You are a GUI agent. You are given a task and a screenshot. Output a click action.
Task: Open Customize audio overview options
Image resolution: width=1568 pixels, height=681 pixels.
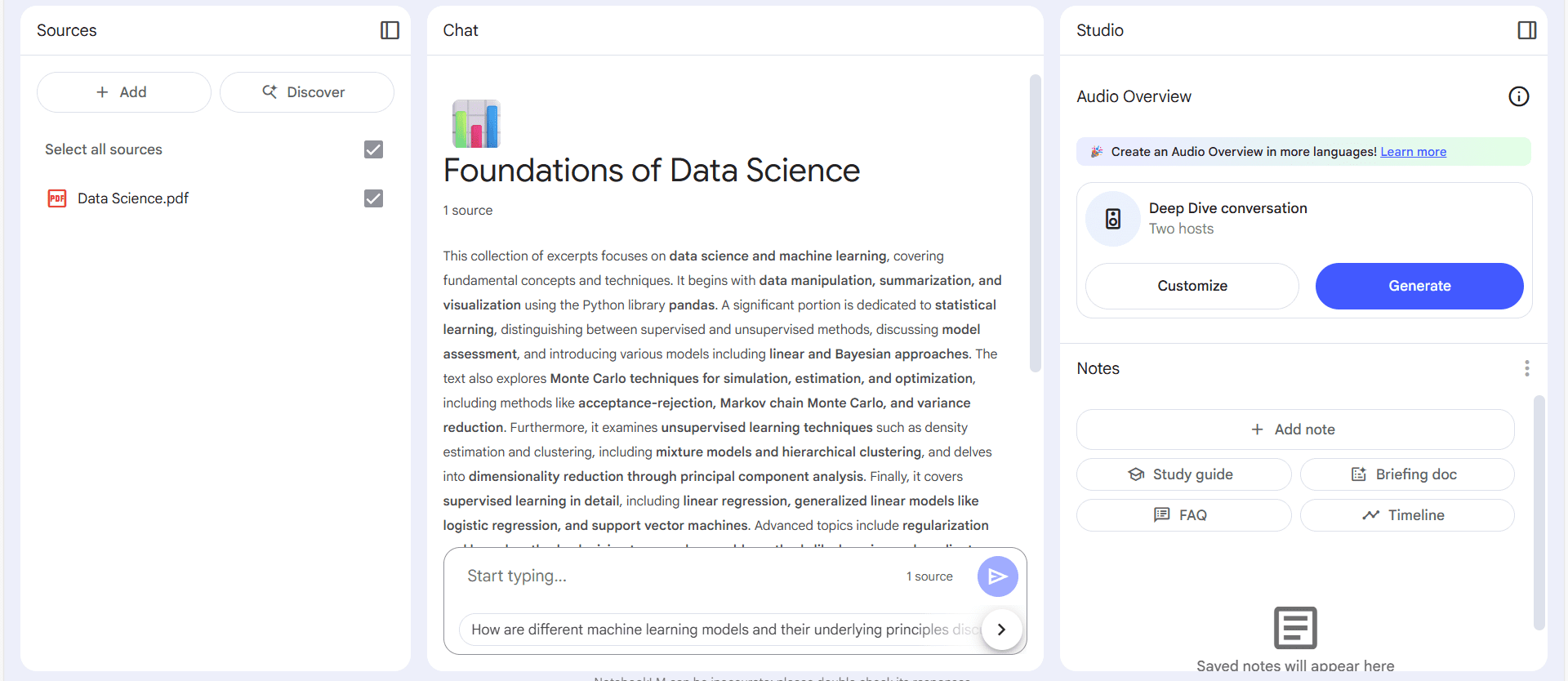(x=1192, y=286)
